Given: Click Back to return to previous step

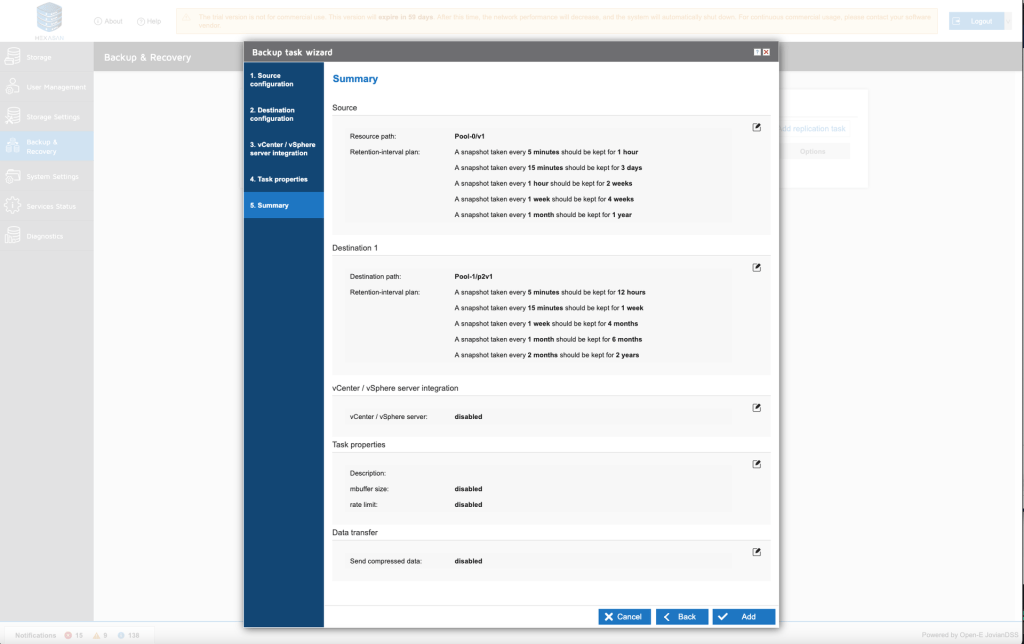Looking at the screenshot, I should (x=682, y=617).
